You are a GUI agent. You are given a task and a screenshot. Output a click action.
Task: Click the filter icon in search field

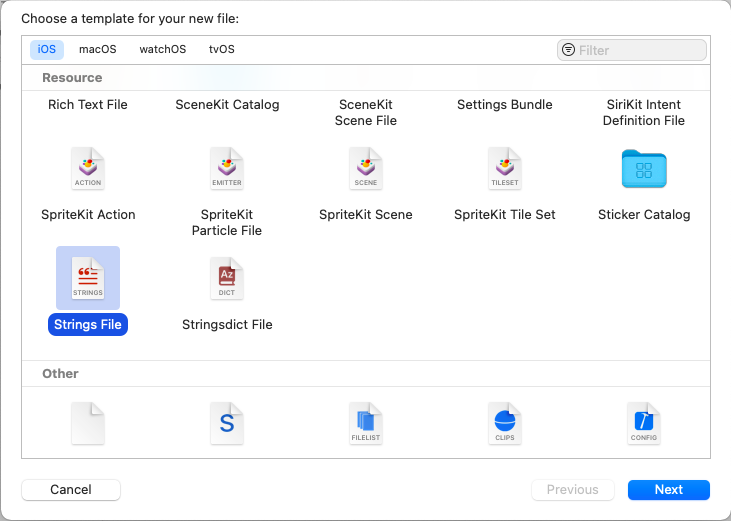[568, 50]
